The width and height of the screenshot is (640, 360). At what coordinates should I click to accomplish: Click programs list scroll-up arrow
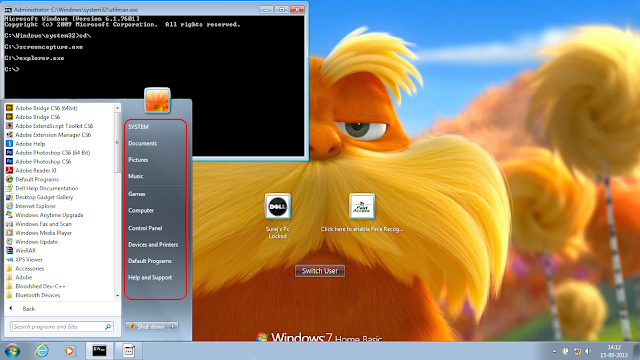point(118,108)
